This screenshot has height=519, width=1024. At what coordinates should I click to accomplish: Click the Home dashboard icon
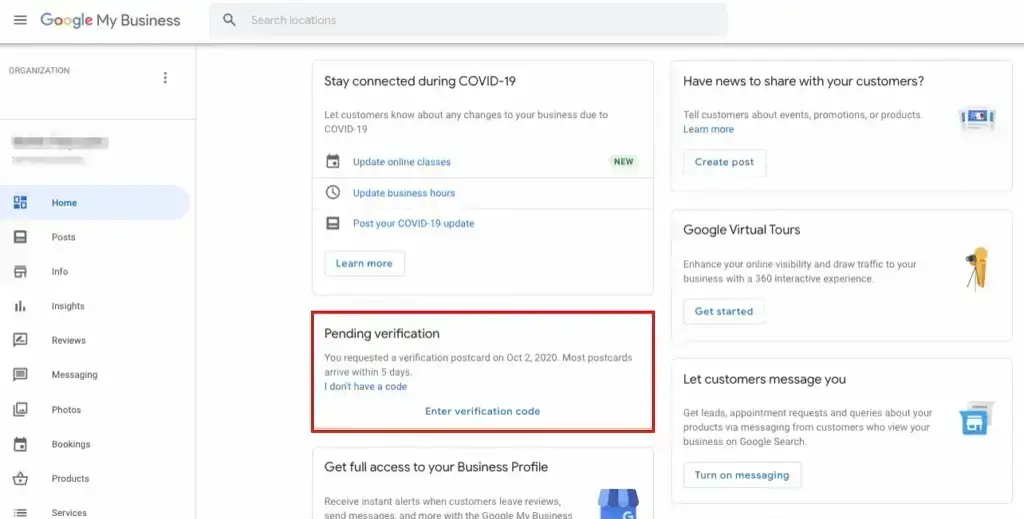20,202
